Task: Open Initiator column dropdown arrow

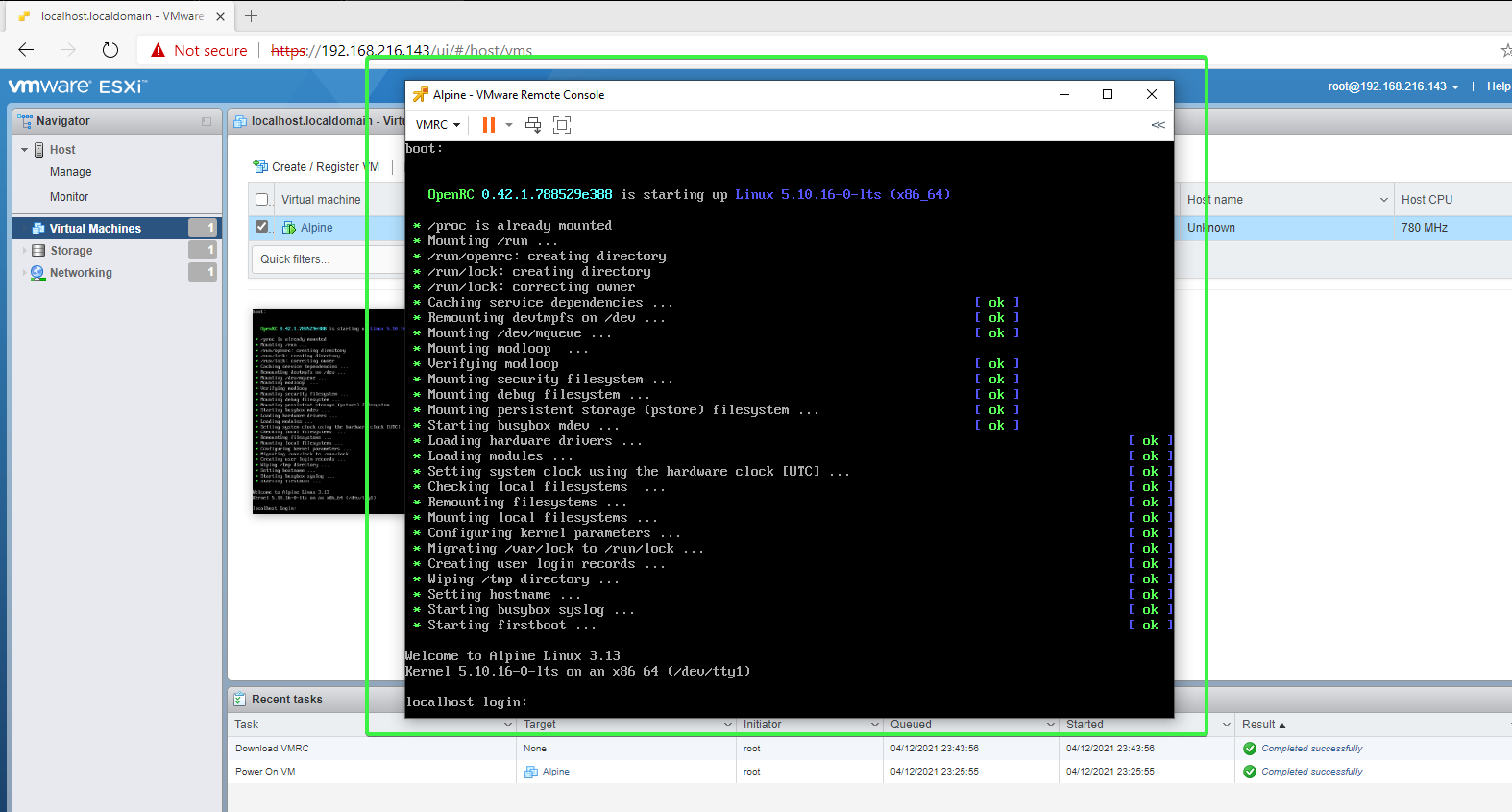Action: click(875, 725)
